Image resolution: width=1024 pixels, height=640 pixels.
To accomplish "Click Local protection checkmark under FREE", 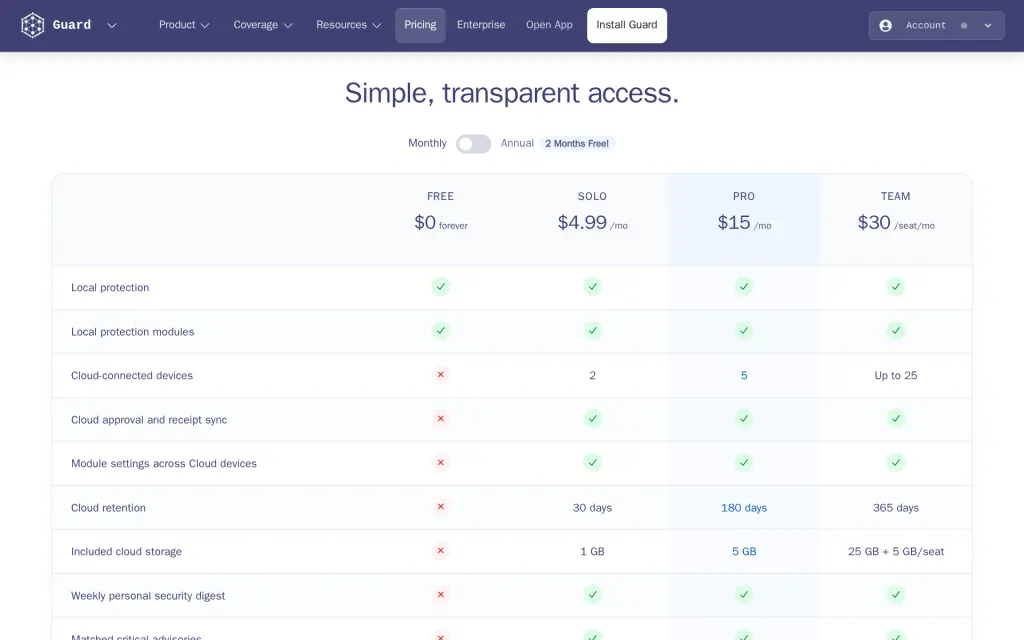I will tap(441, 287).
